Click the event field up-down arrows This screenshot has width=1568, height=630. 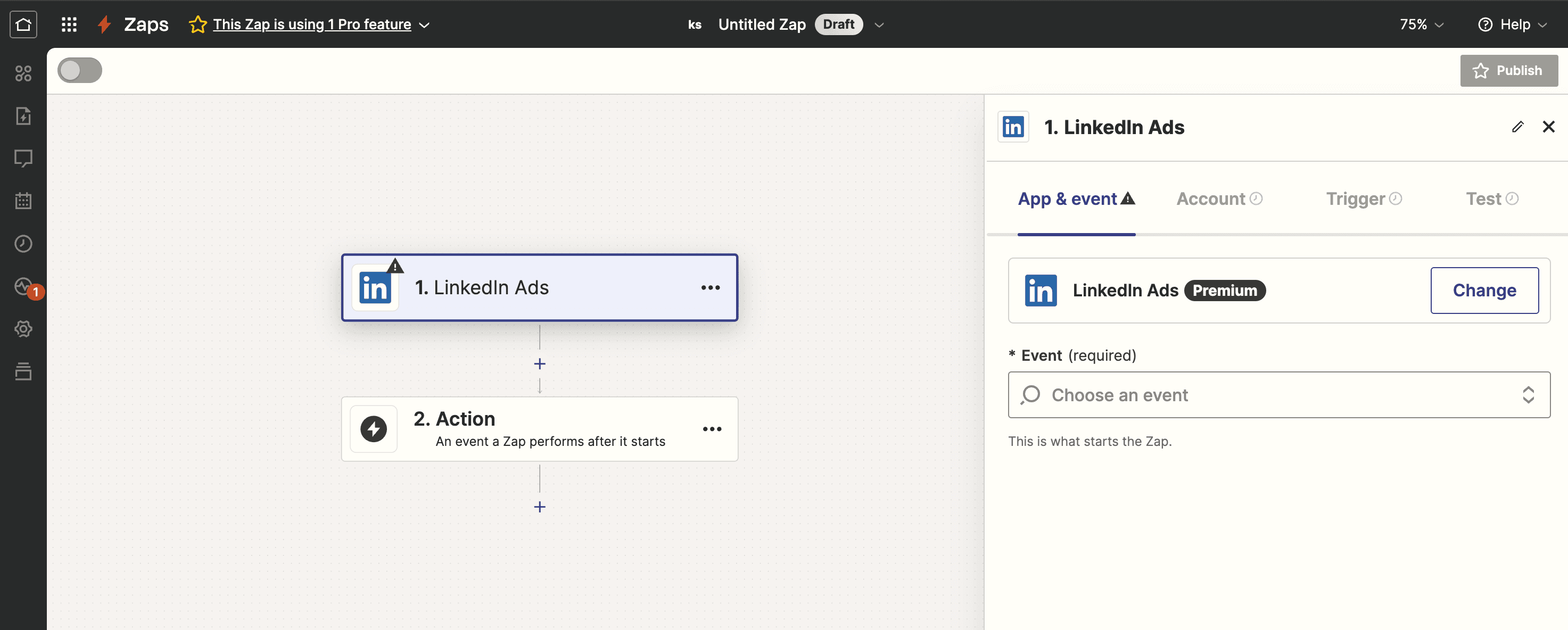(1528, 394)
